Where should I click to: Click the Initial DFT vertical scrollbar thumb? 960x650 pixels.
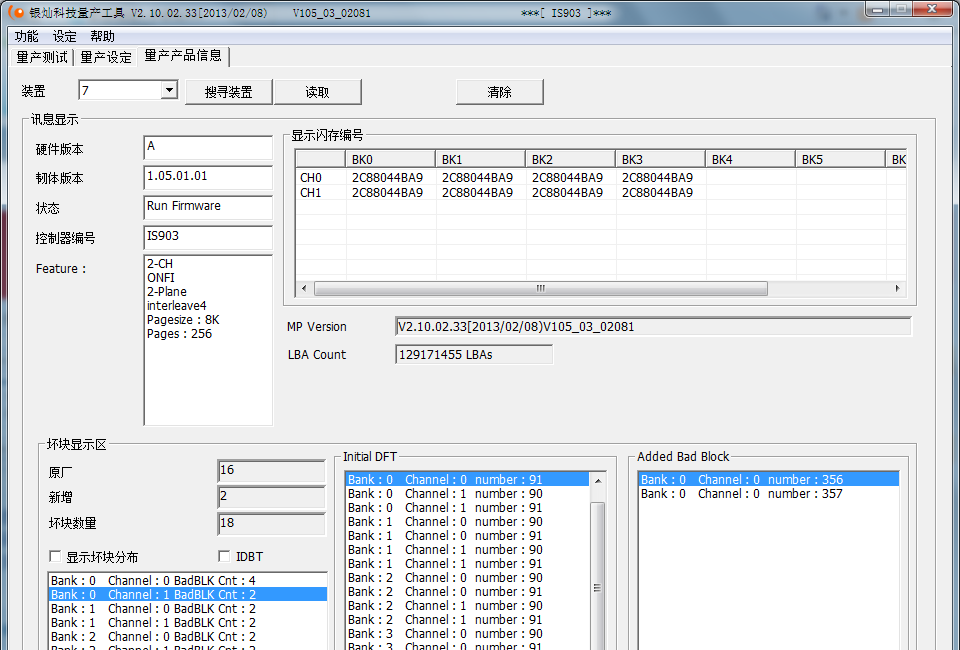click(x=598, y=588)
